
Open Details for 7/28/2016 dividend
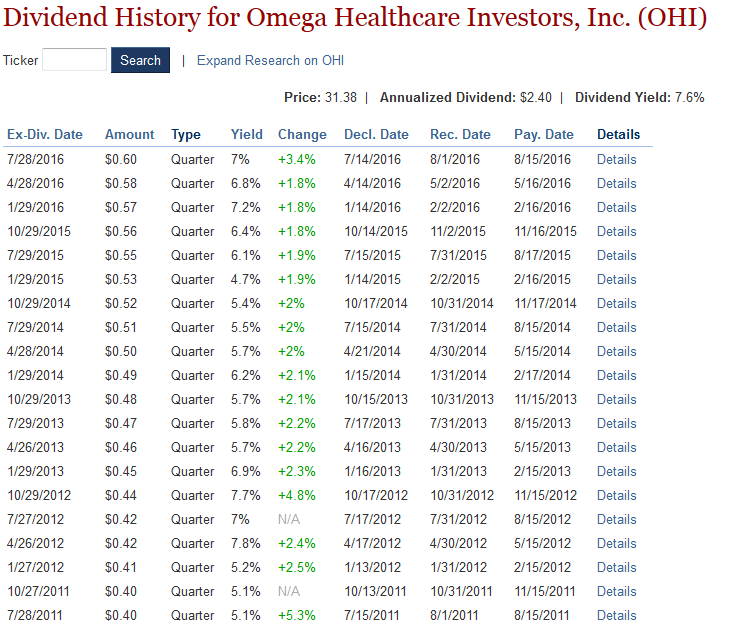(616, 159)
